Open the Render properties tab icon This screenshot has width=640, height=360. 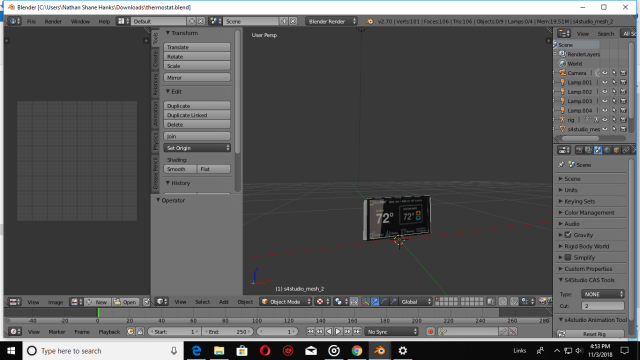pyautogui.click(x=579, y=150)
